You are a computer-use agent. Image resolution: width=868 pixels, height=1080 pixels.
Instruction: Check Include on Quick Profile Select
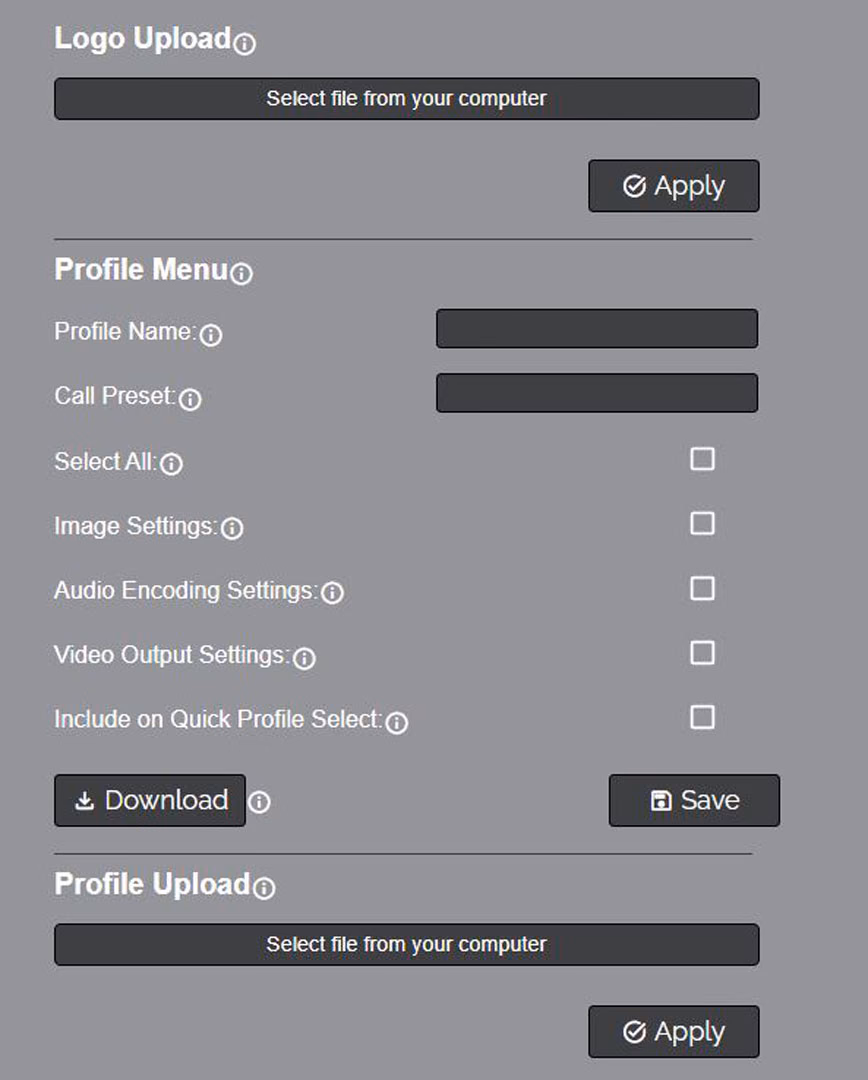tap(702, 717)
